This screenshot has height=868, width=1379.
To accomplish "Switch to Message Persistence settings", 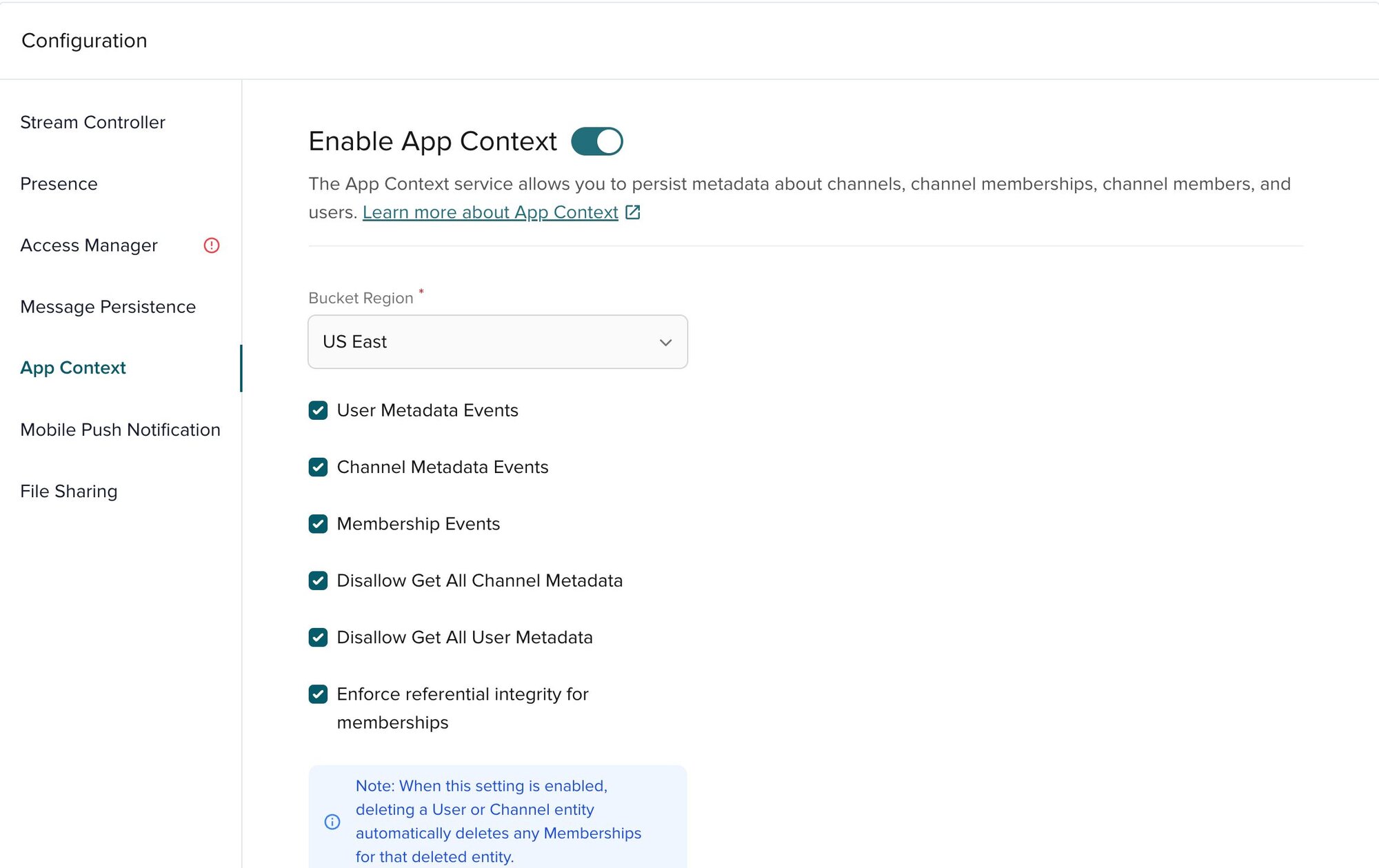I will (108, 307).
